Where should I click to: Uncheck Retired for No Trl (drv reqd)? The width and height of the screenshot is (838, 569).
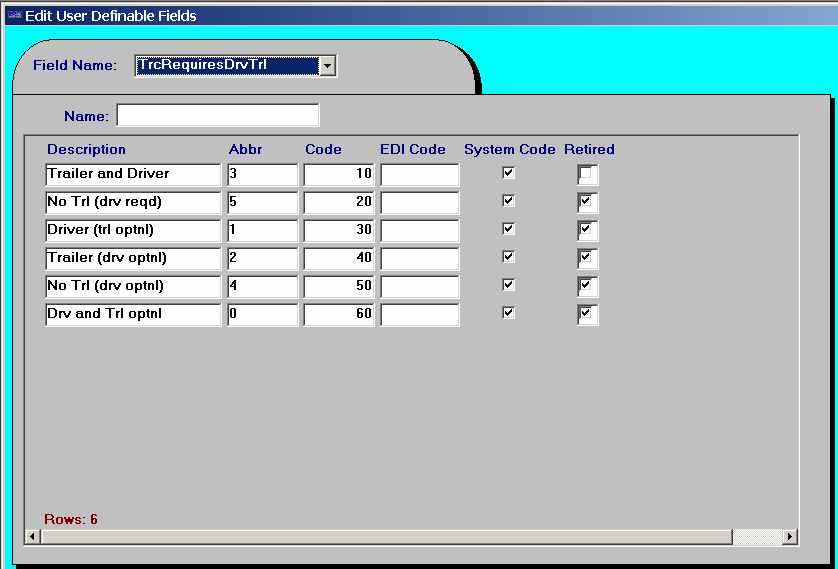[x=585, y=201]
